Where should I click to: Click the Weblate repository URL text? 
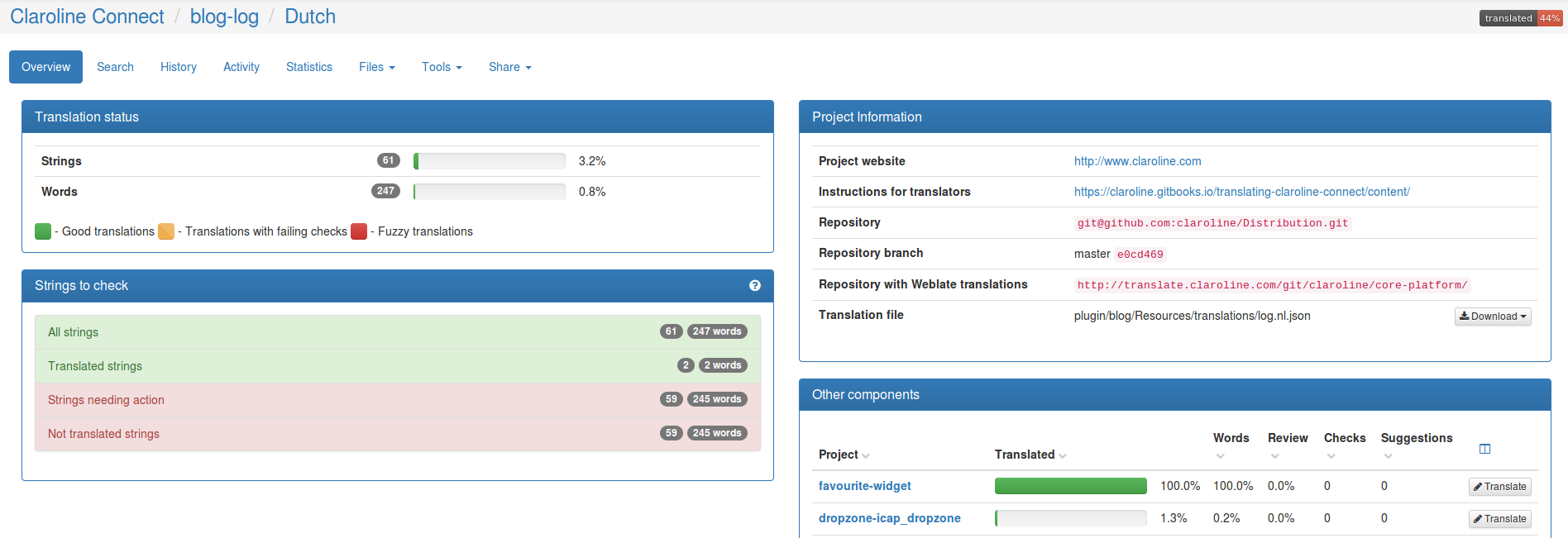click(x=1273, y=285)
